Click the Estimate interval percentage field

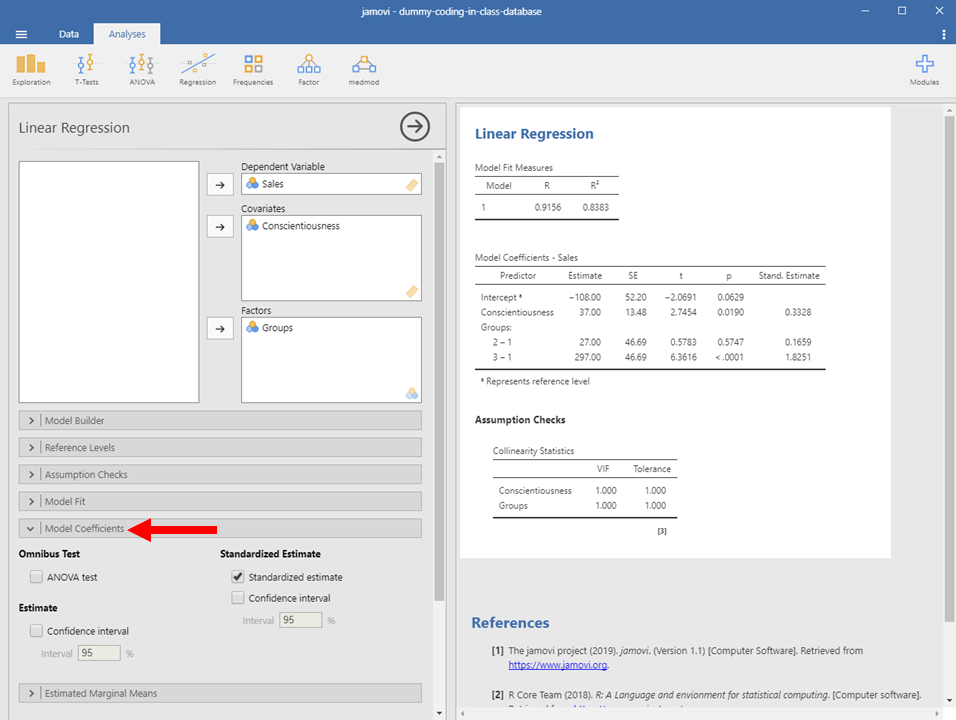[x=99, y=653]
